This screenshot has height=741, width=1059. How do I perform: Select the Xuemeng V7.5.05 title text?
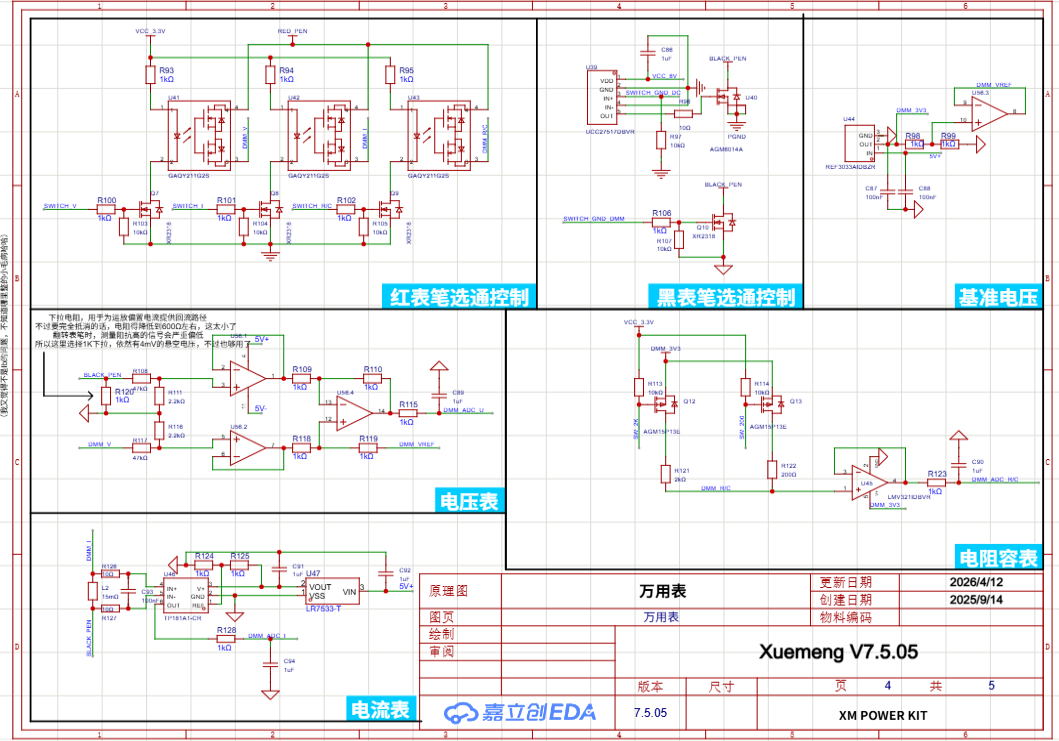click(838, 652)
